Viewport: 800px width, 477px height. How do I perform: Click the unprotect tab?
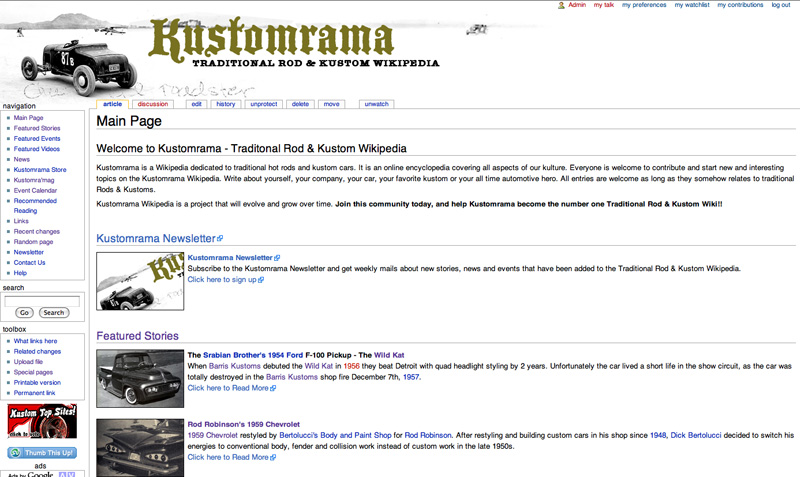[x=264, y=104]
